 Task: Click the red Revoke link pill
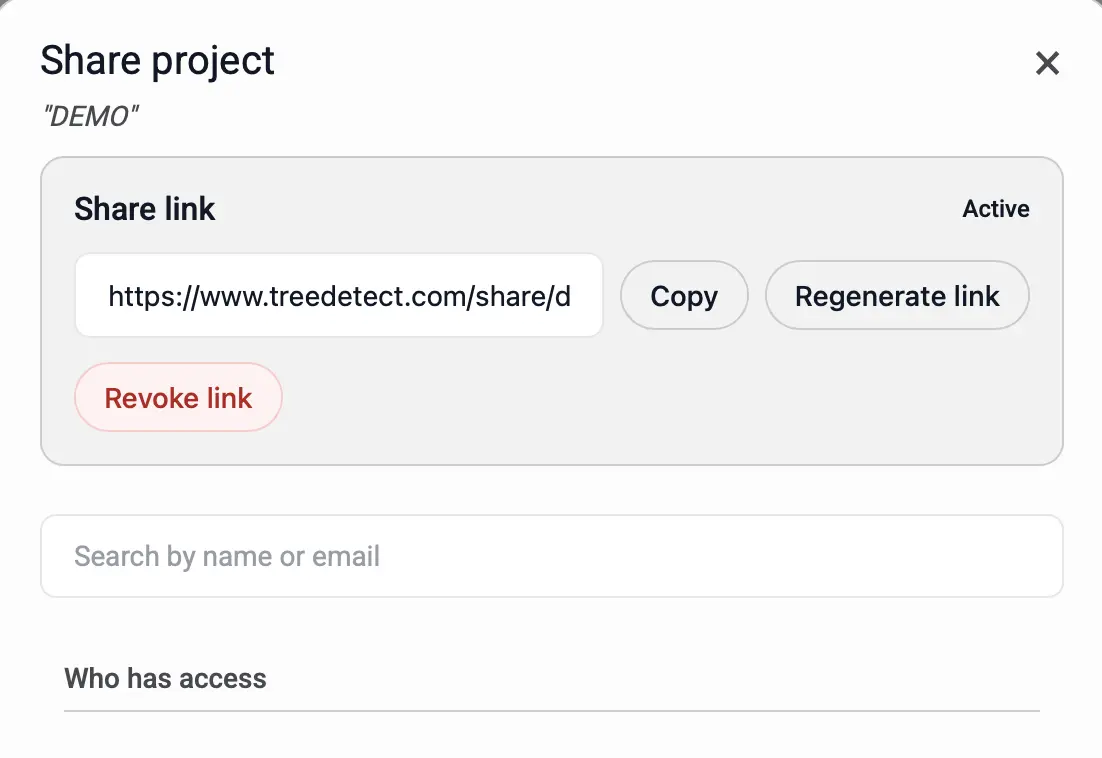coord(178,398)
